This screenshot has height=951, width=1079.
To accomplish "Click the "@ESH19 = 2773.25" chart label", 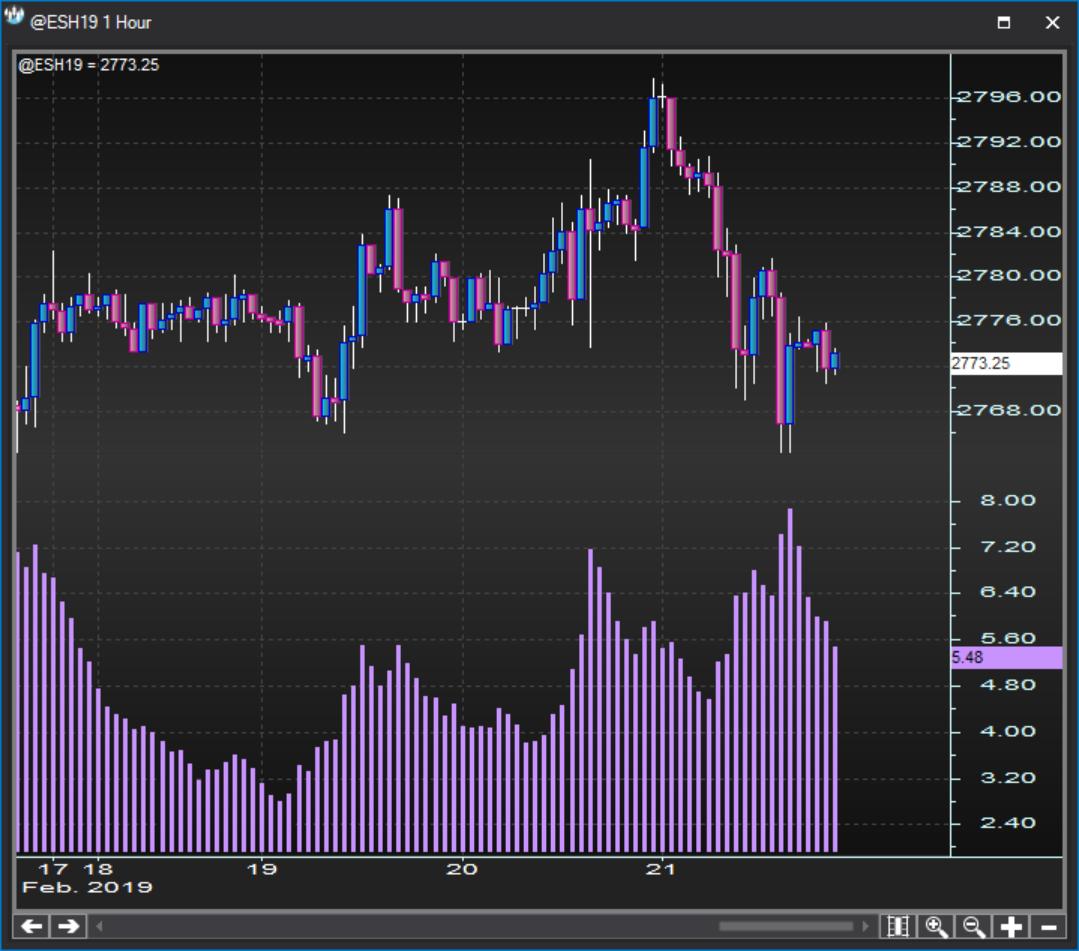I will pyautogui.click(x=89, y=65).
